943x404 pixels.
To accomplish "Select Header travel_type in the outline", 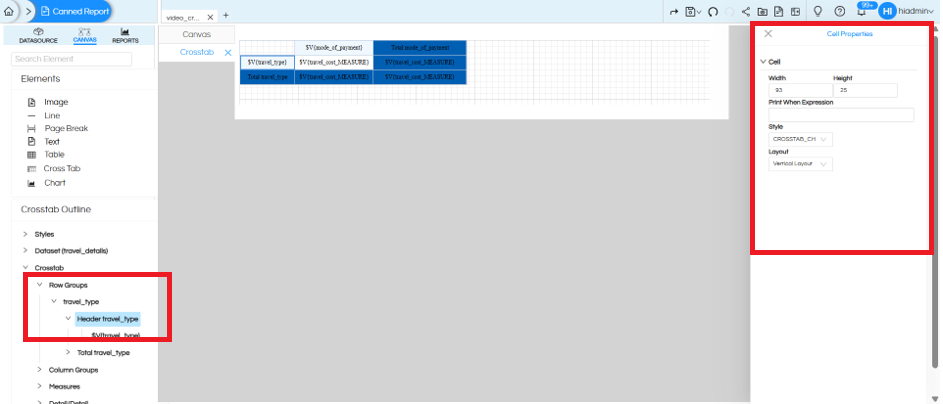I will 108,319.
